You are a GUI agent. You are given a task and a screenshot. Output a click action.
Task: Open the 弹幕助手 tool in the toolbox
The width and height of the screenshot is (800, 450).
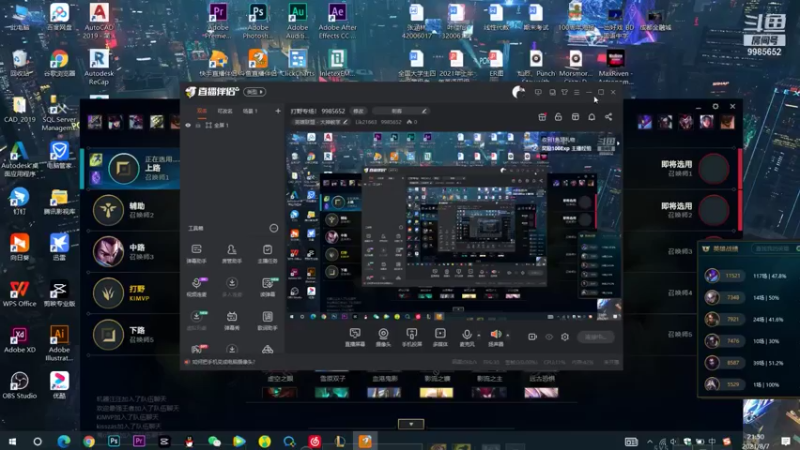[x=196, y=254]
